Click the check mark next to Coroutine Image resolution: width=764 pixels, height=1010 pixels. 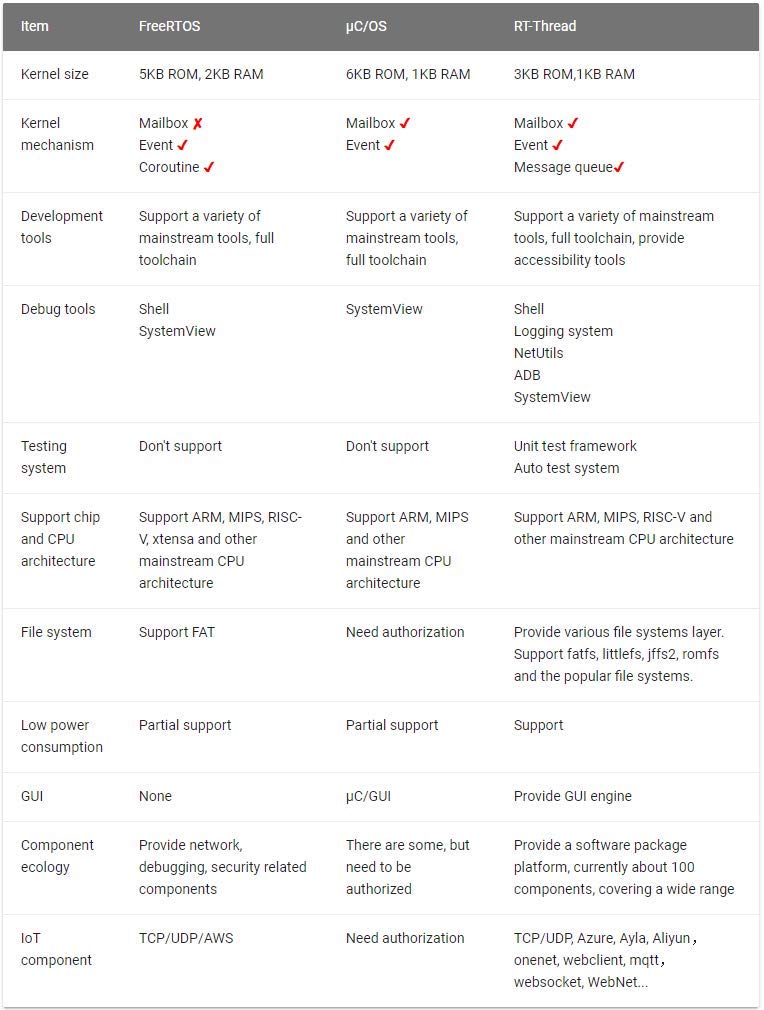209,167
